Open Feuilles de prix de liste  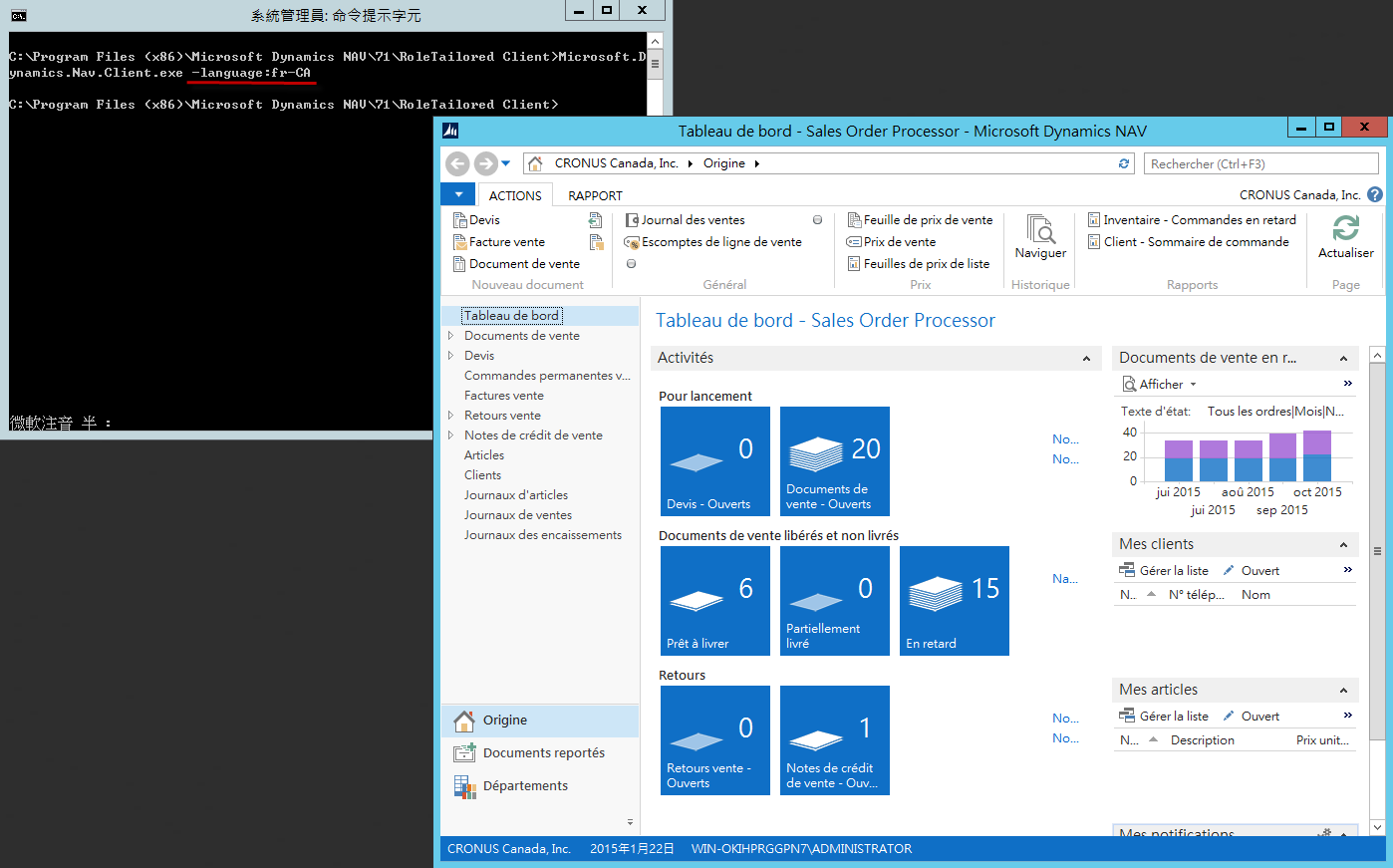(x=919, y=264)
